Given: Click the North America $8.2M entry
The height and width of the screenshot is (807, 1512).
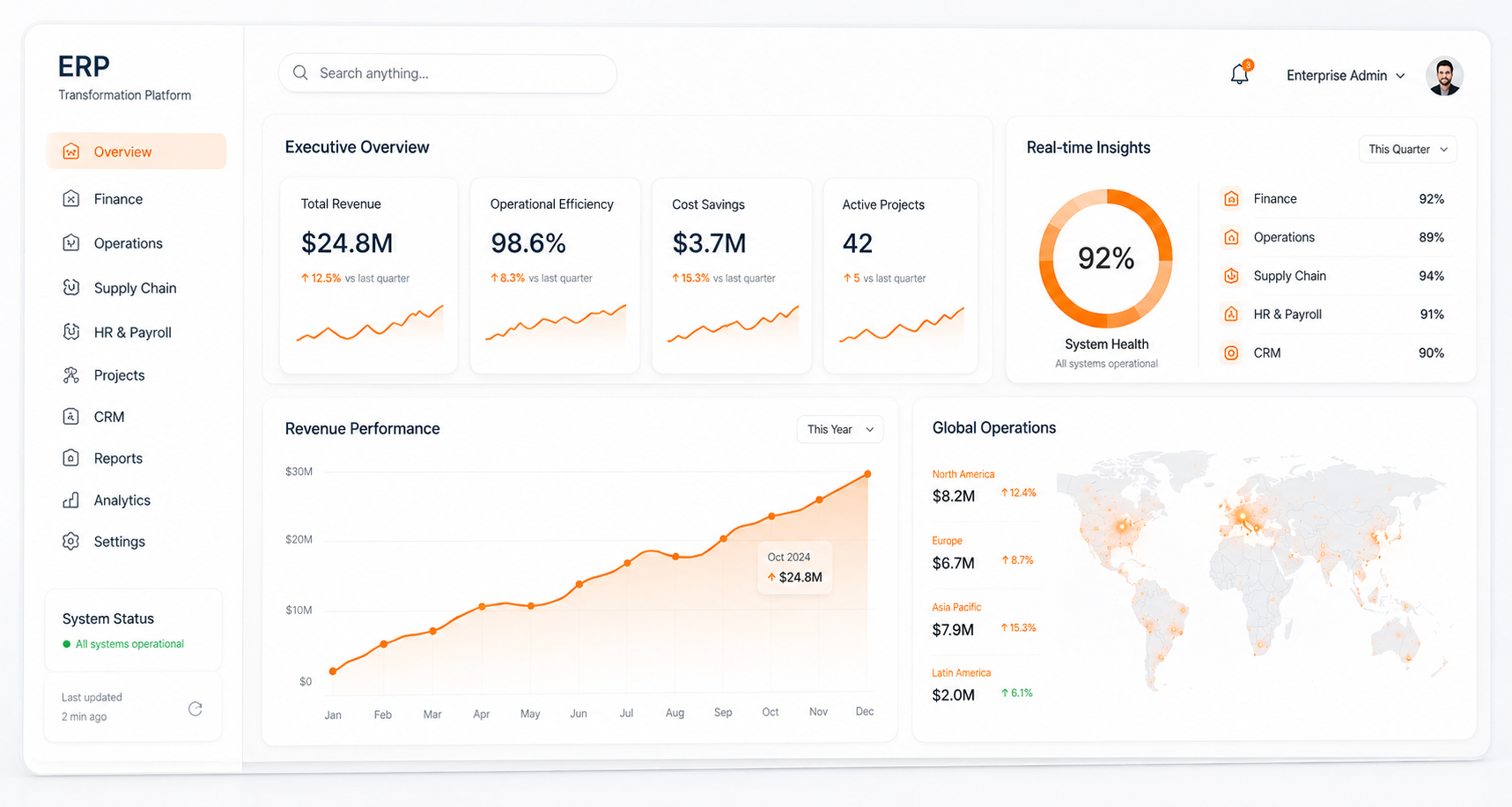Looking at the screenshot, I should [985, 486].
